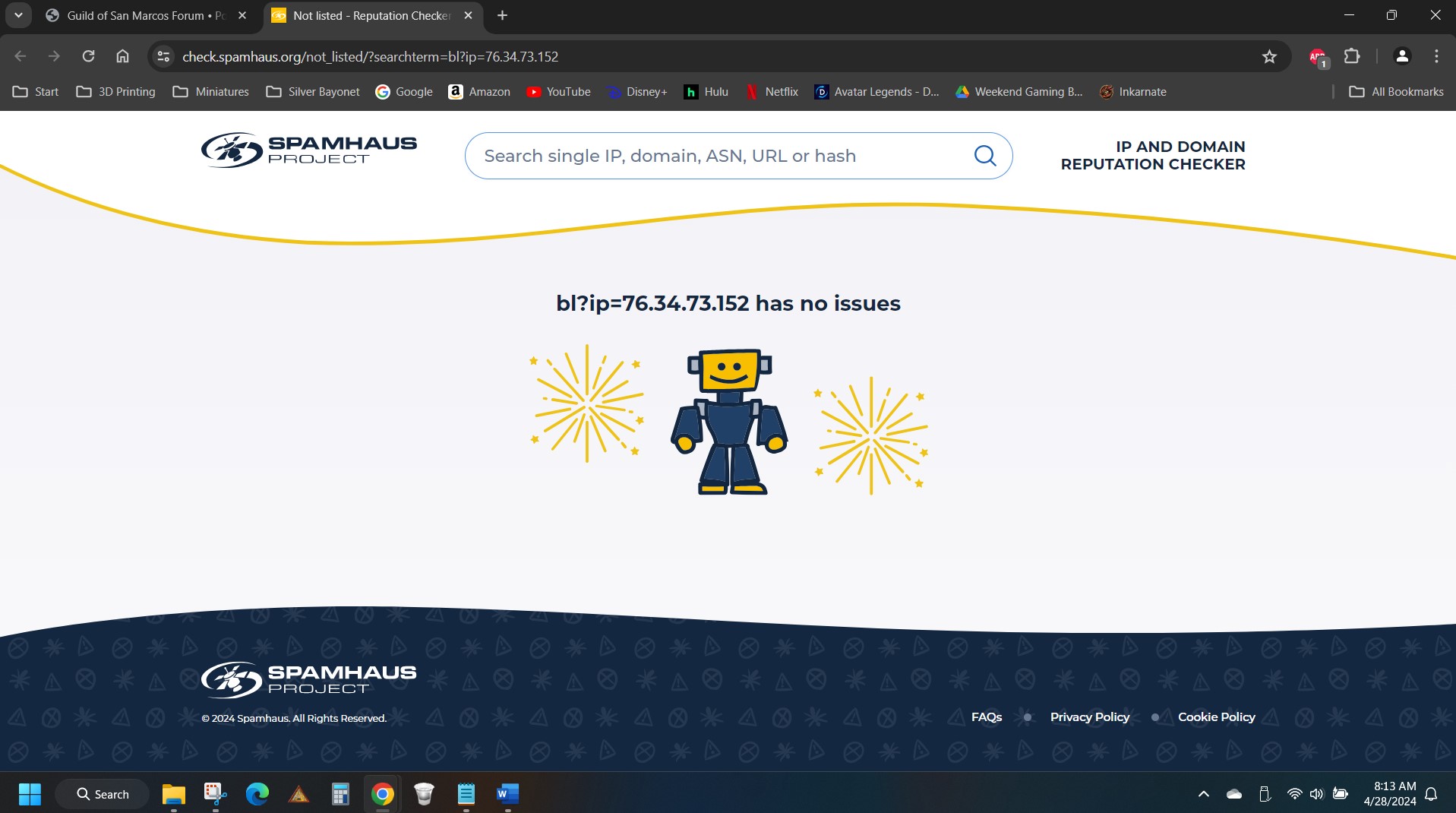Click the Spamhaus Project logo in header

point(308,150)
